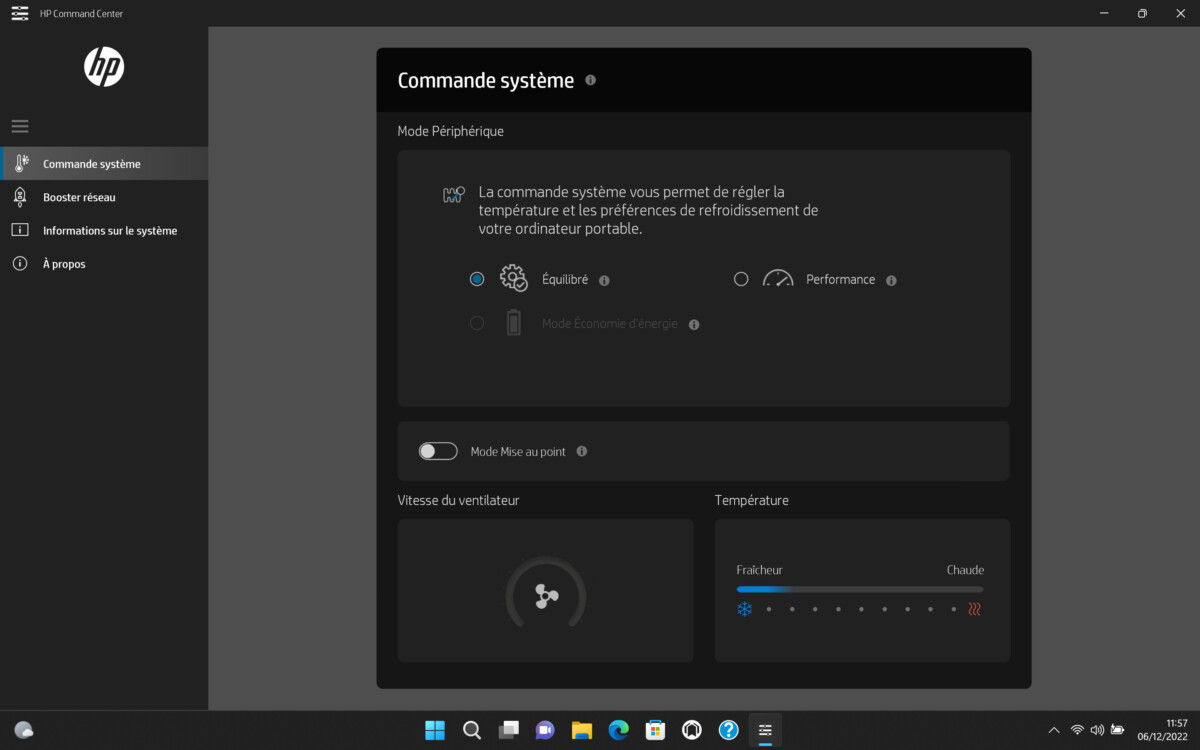Click the info icon beside Commande système title
The width and height of the screenshot is (1200, 750).
590,80
